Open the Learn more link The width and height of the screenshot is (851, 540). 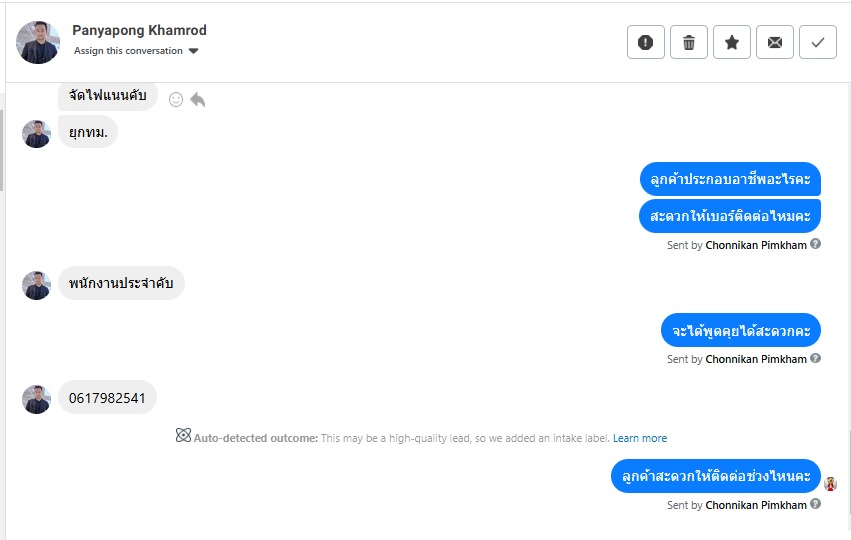point(640,438)
